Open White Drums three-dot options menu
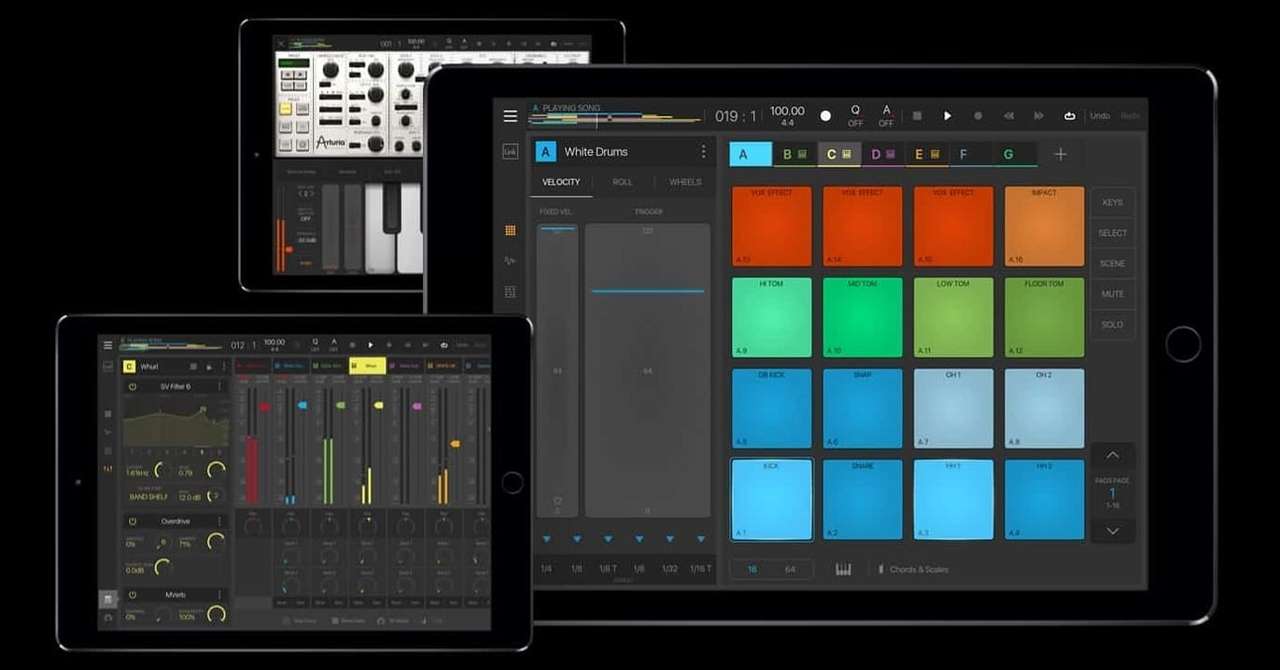The image size is (1280, 670). pos(703,152)
